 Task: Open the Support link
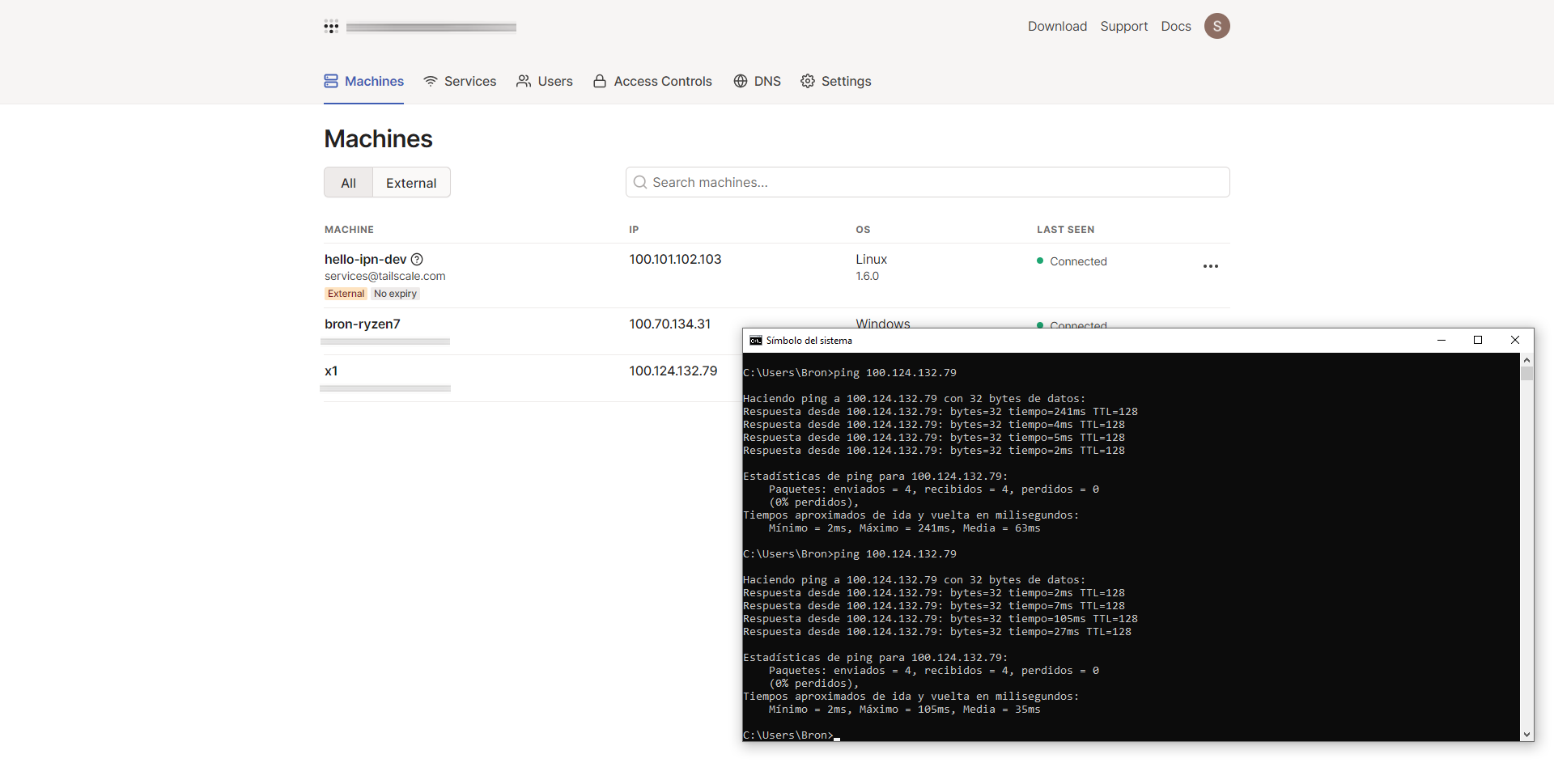tap(1123, 26)
